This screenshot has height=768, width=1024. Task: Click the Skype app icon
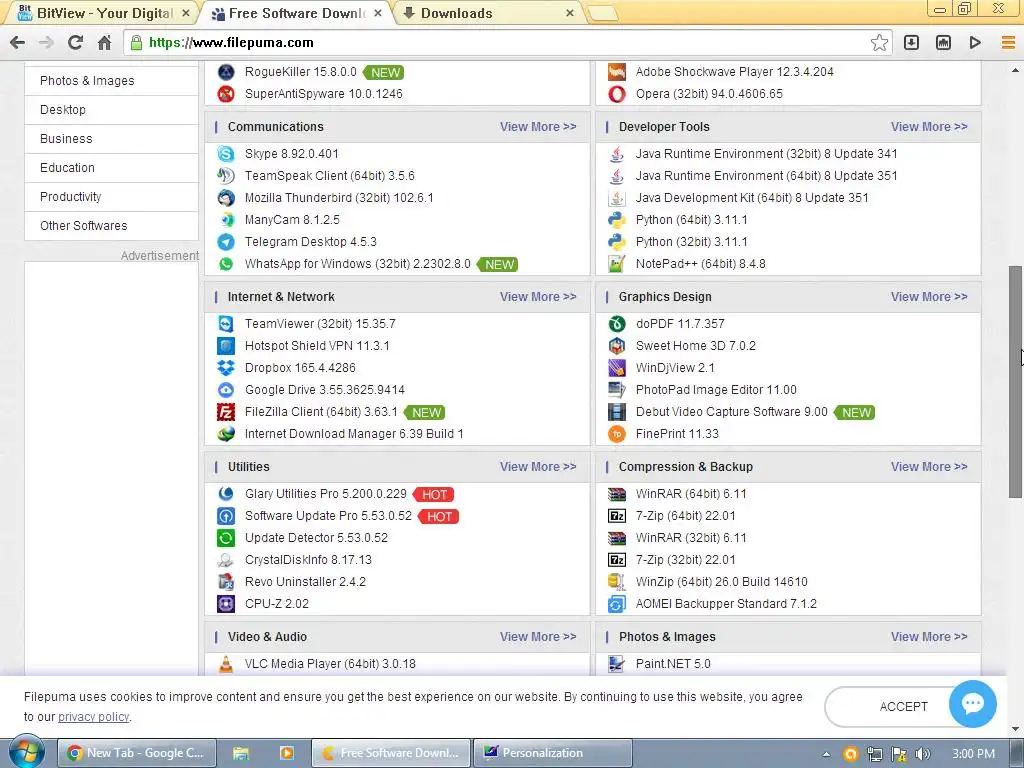pyautogui.click(x=226, y=154)
